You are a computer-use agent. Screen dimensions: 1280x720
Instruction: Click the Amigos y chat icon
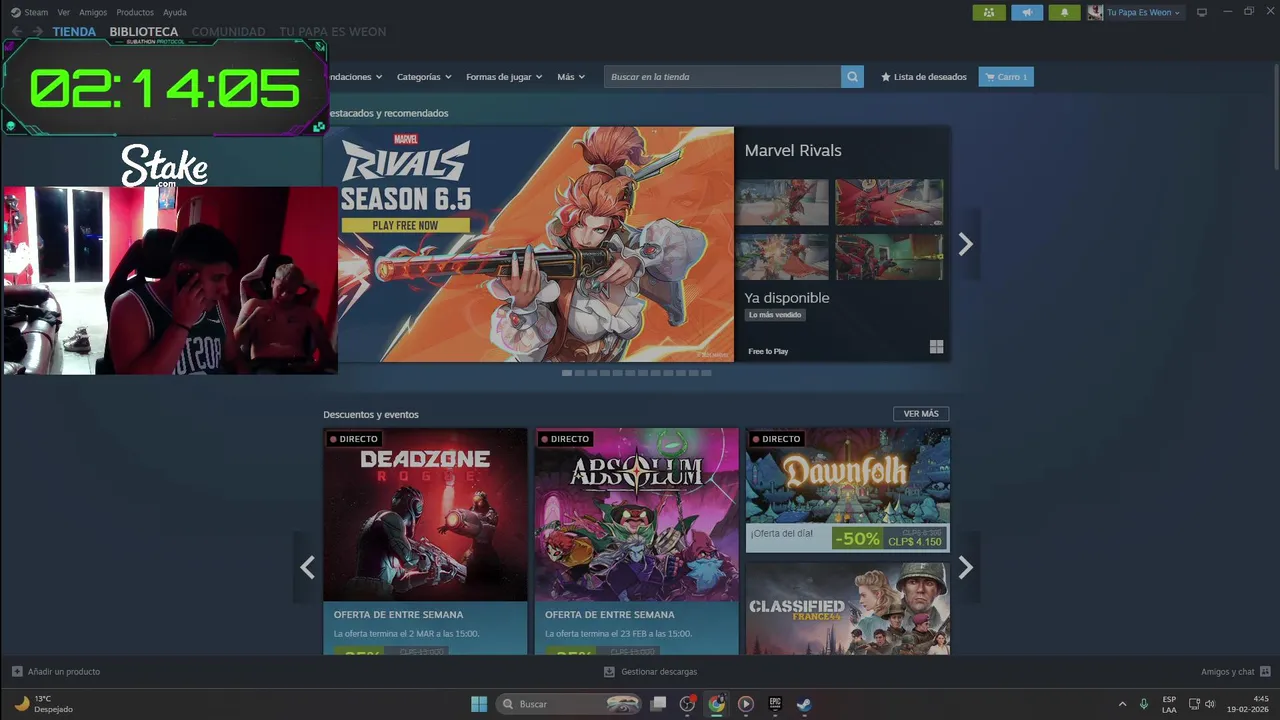[x=1265, y=672]
